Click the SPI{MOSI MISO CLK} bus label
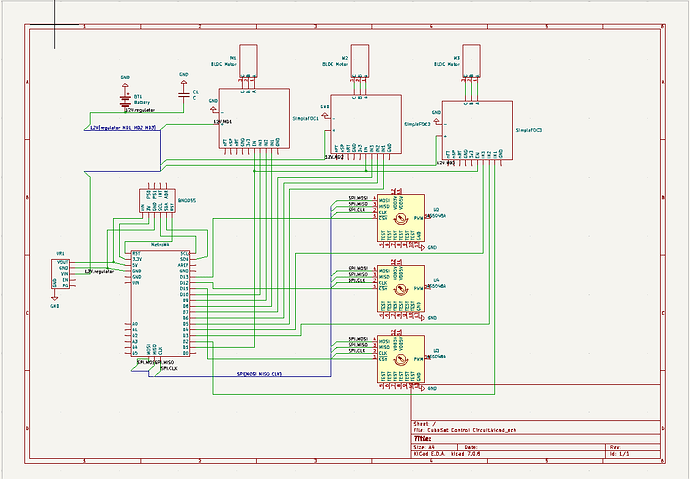Screen dimensions: 690x479 (x=260, y=374)
